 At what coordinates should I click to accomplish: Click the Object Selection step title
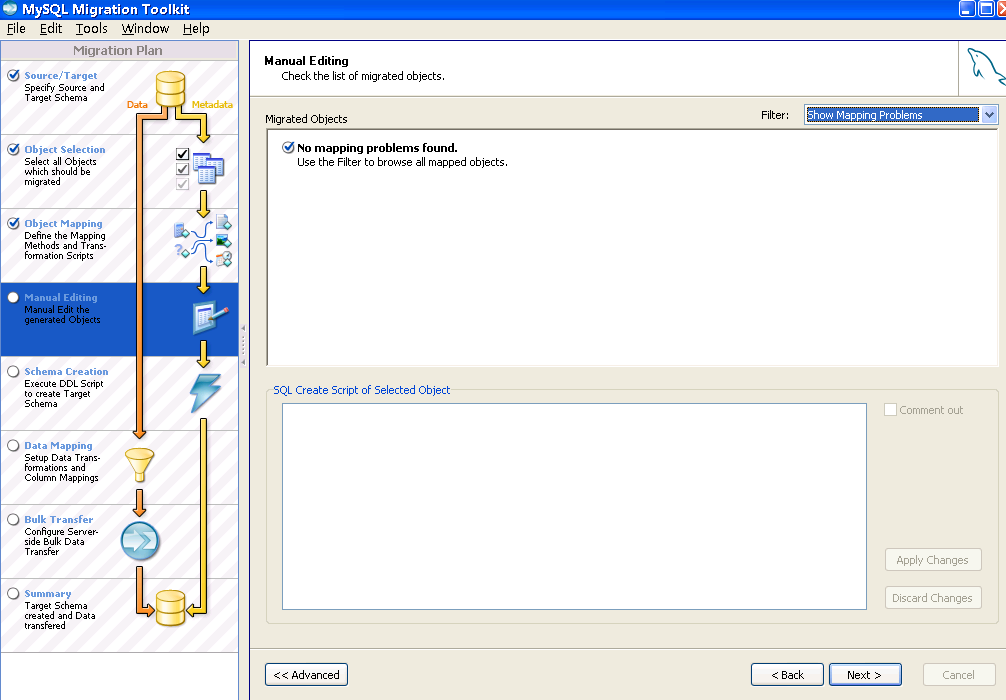click(x=65, y=149)
